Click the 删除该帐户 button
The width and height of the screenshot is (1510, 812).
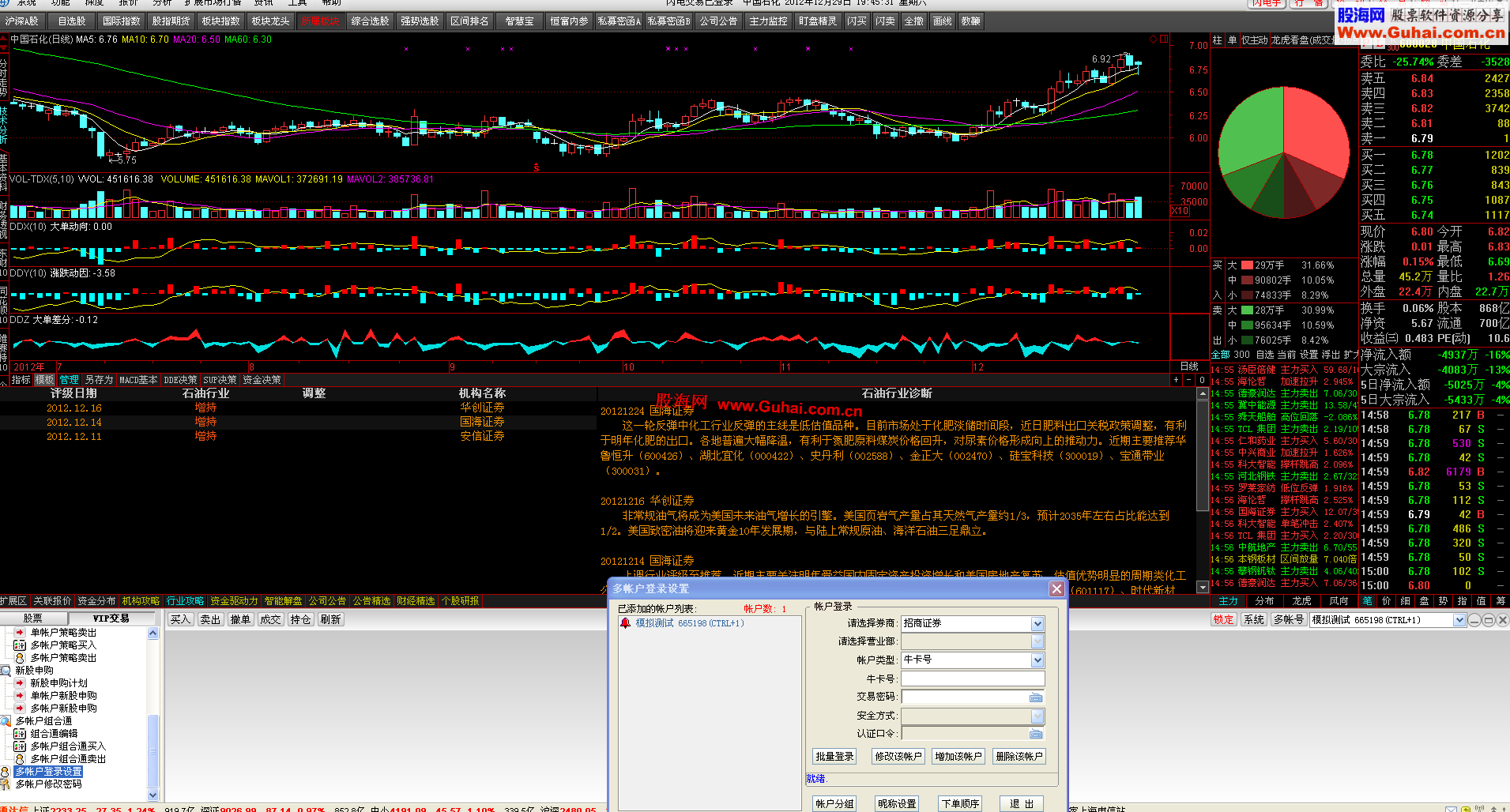coord(1019,757)
